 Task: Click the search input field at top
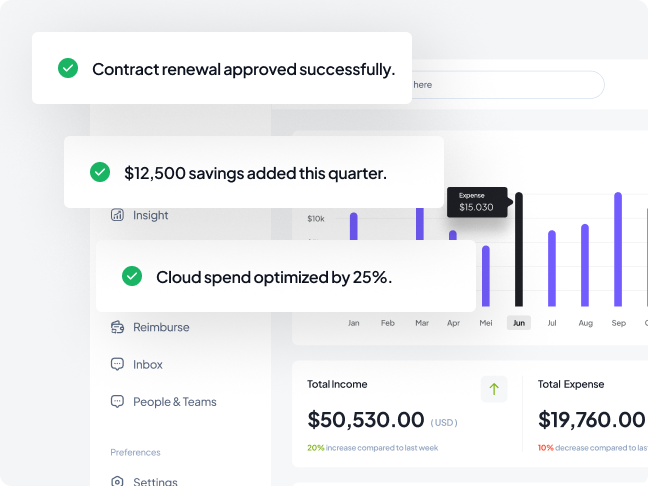tap(505, 85)
